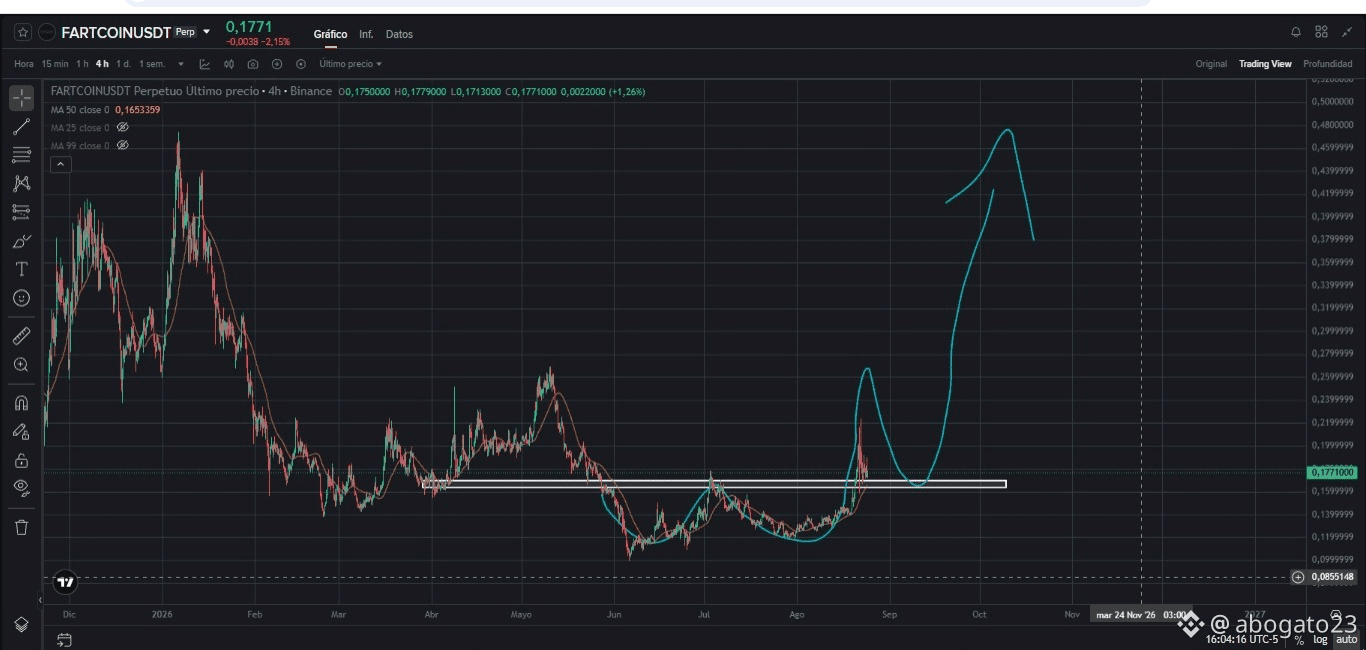Toggle auto scale on price axis
This screenshot has height=650, width=1366.
pyautogui.click(x=1347, y=640)
